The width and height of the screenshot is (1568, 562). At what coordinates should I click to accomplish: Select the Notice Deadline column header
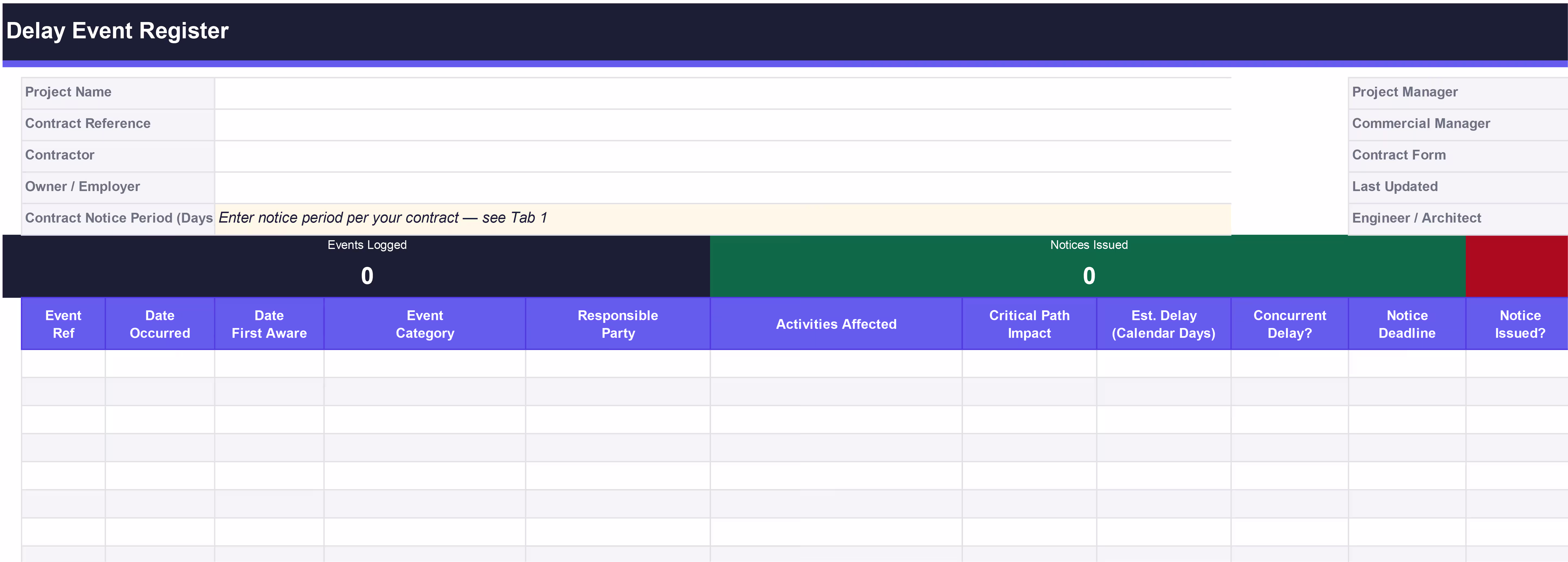(x=1407, y=324)
